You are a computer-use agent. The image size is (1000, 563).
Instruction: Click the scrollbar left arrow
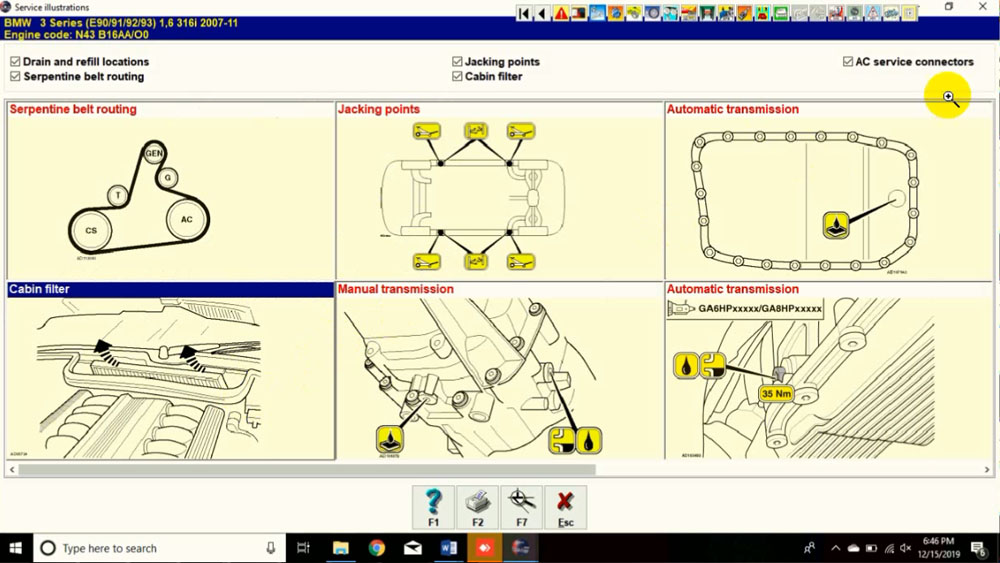click(x=11, y=470)
